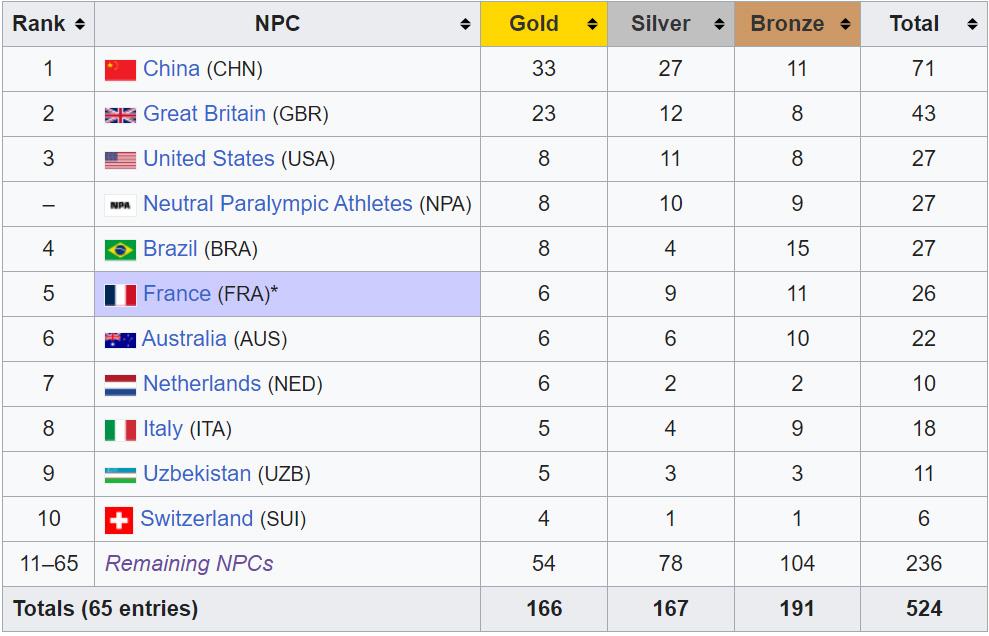The height and width of the screenshot is (636, 989).
Task: Click the NPA emblem icon
Action: pyautogui.click(x=120, y=205)
